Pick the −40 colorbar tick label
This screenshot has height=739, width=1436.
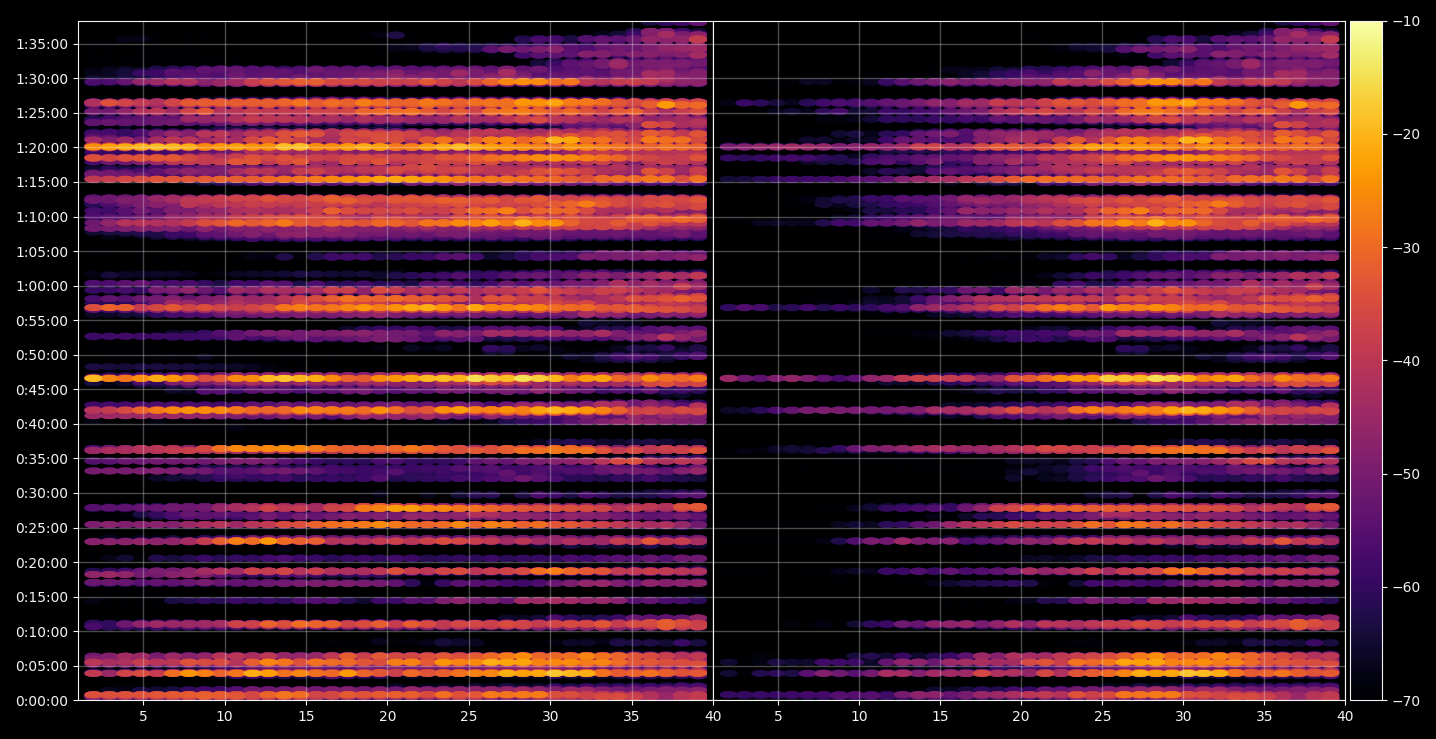point(1405,361)
